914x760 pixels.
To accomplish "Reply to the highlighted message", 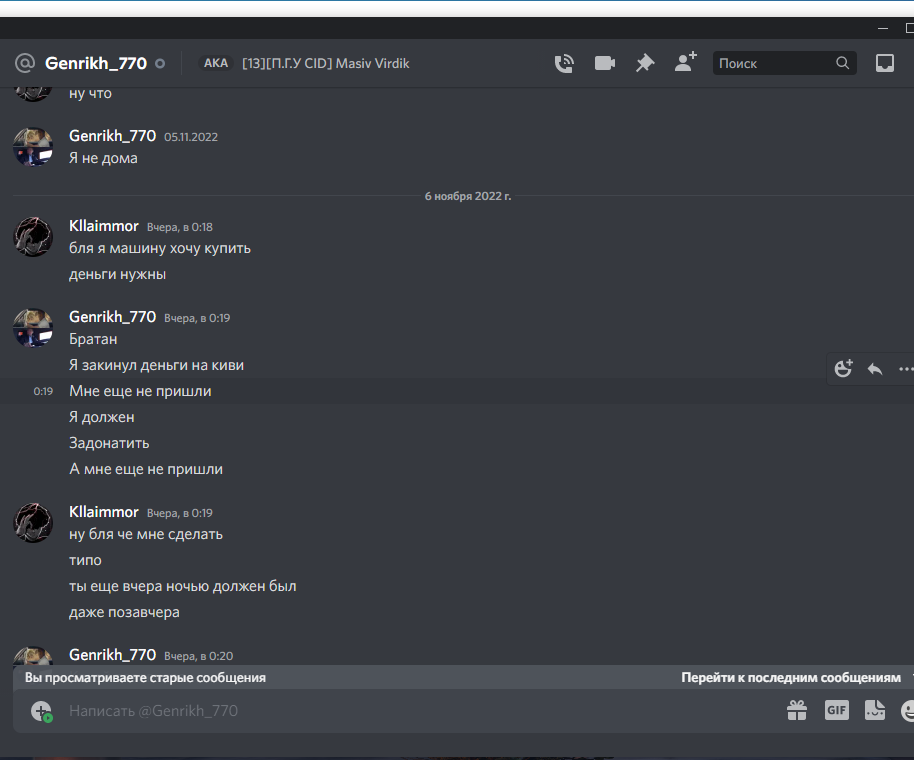I will pyautogui.click(x=875, y=369).
